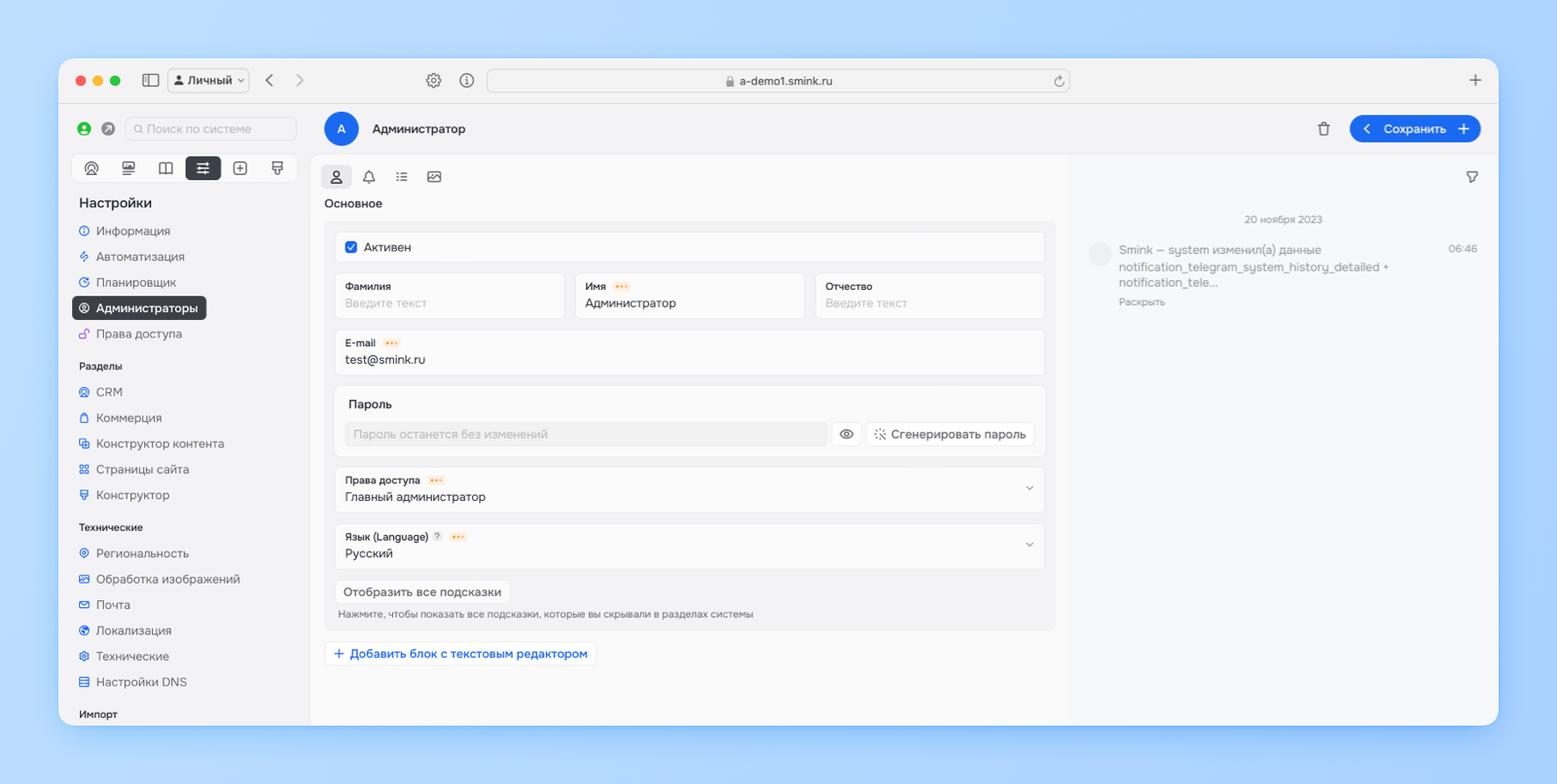Image resolution: width=1557 pixels, height=784 pixels.
Task: Reload the page with refresh icon
Action: point(1059,81)
